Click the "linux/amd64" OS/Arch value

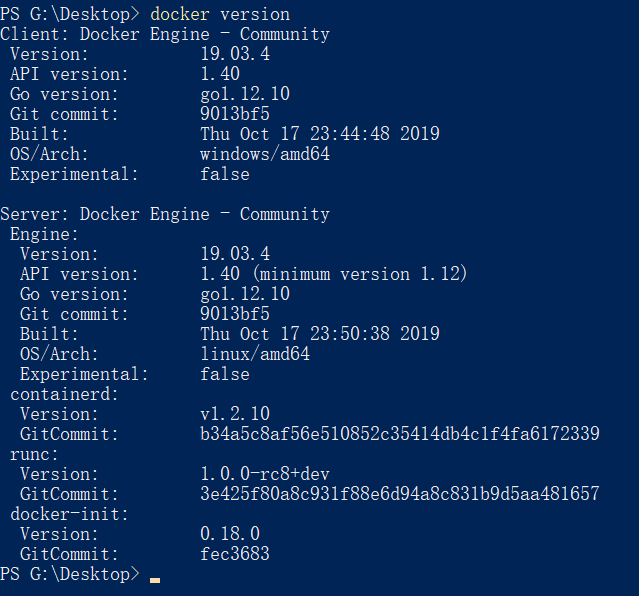[x=255, y=354]
